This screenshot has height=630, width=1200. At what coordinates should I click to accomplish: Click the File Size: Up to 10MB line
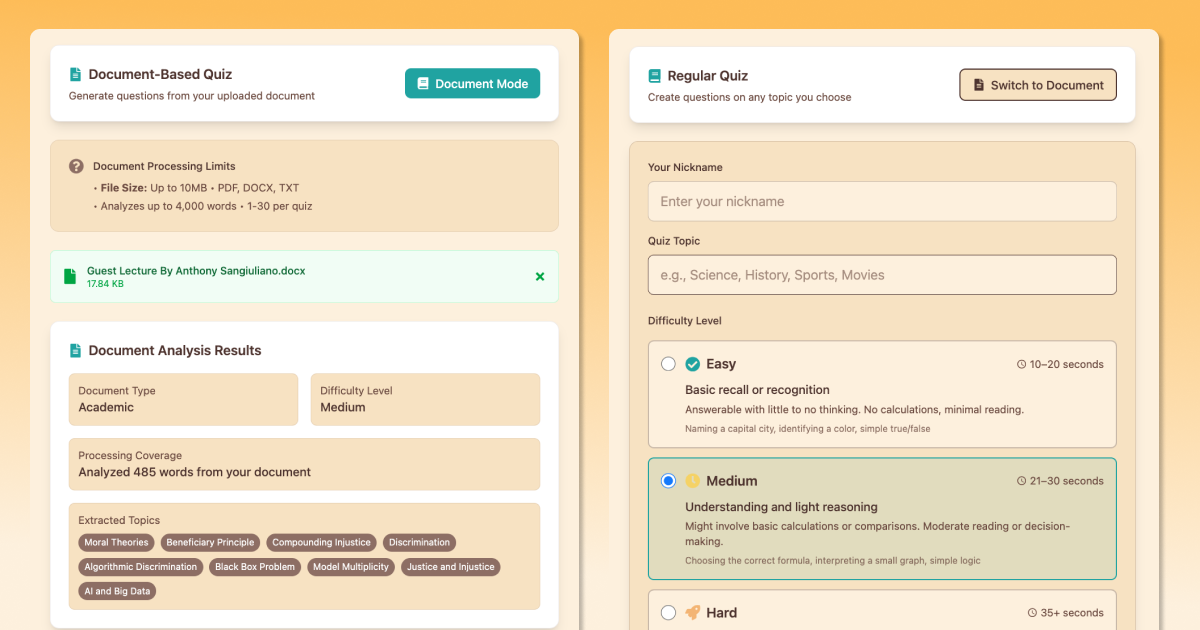pyautogui.click(x=197, y=188)
